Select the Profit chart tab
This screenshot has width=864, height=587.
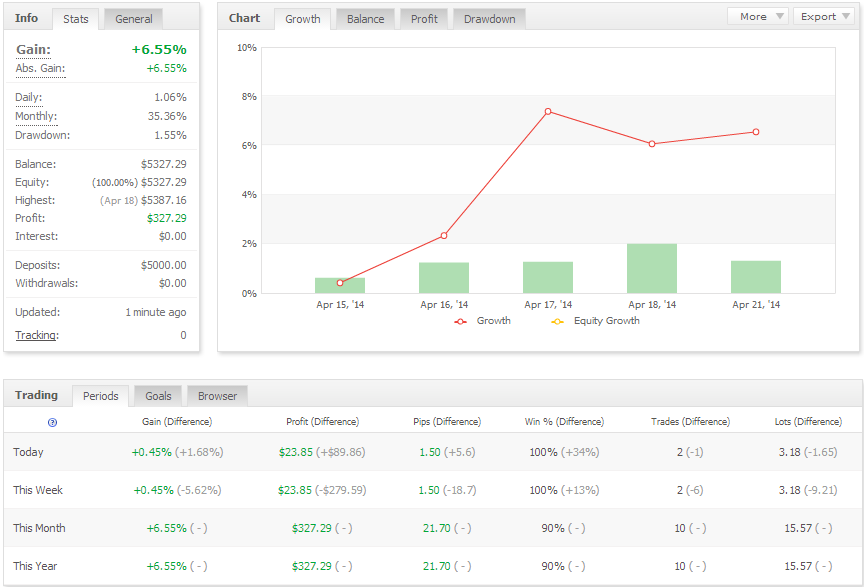[x=424, y=19]
